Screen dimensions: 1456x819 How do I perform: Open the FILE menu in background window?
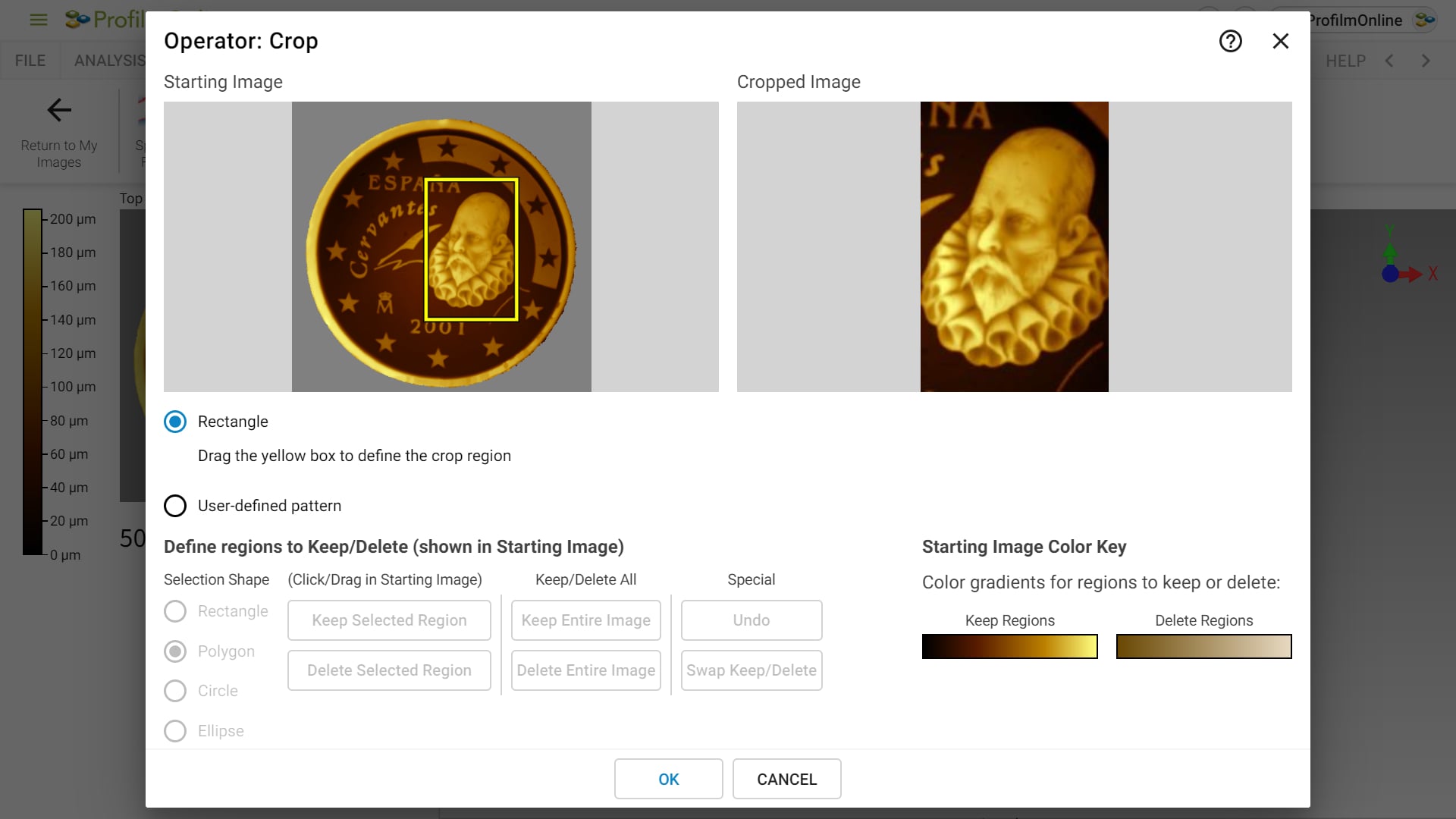(x=30, y=61)
